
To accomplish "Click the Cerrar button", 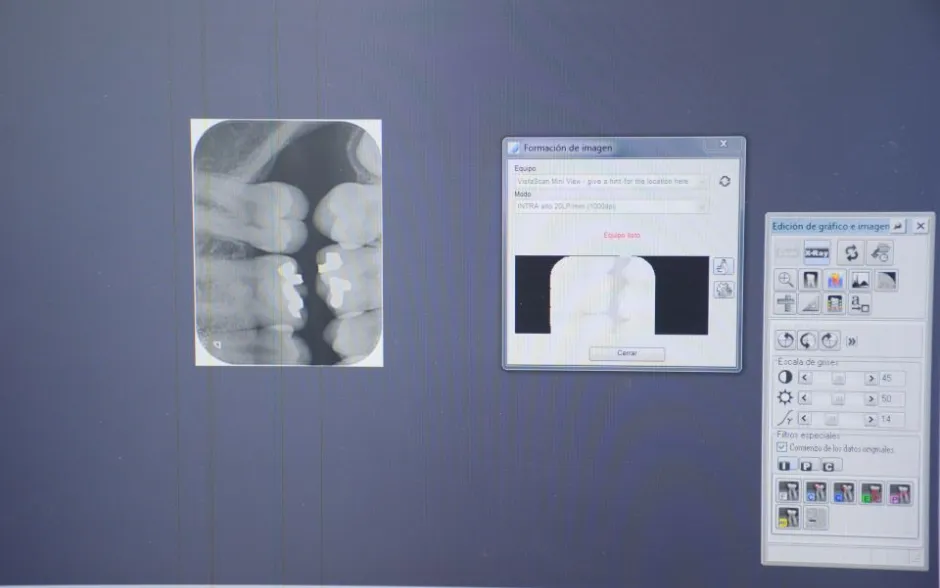I will pos(626,354).
